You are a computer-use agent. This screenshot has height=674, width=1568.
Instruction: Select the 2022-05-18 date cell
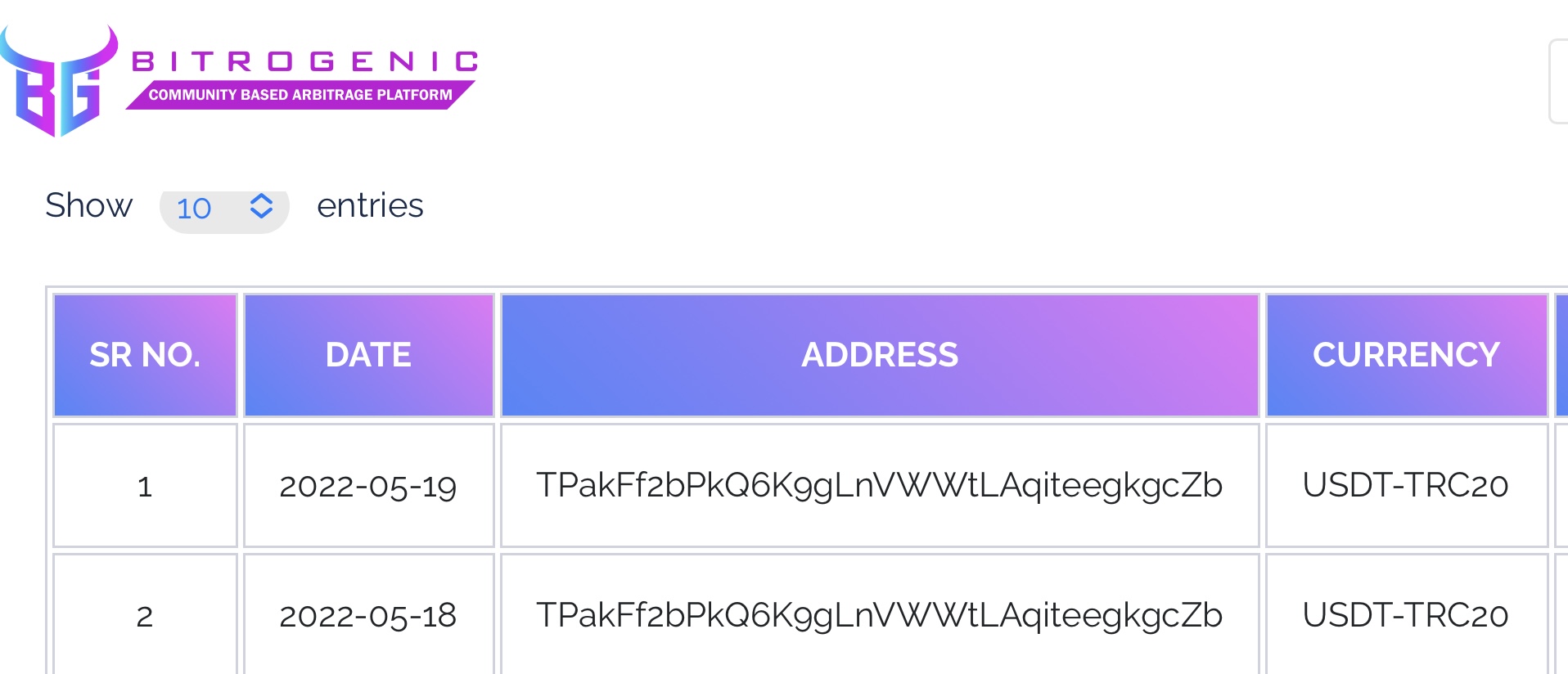368,616
